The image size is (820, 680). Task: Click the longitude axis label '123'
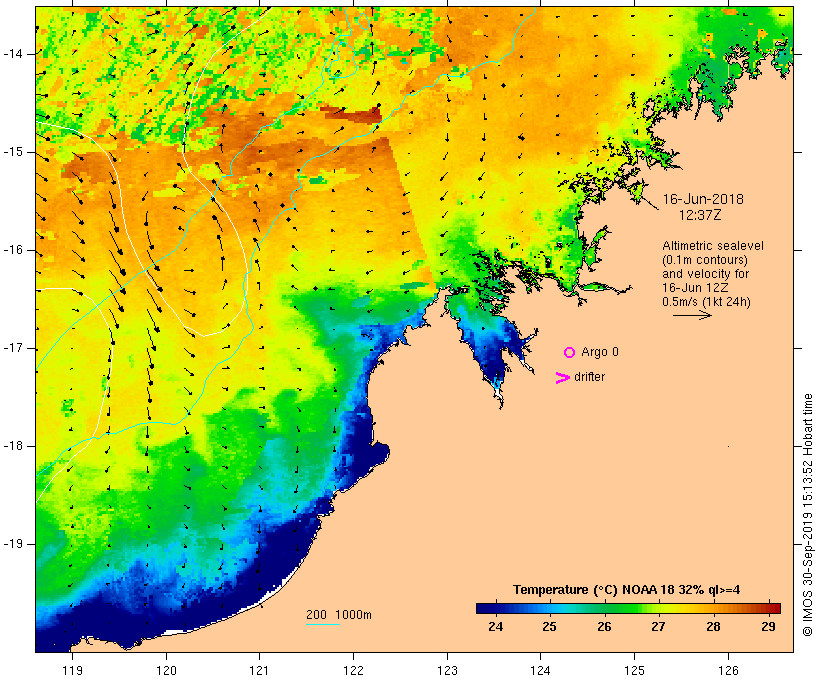(447, 670)
